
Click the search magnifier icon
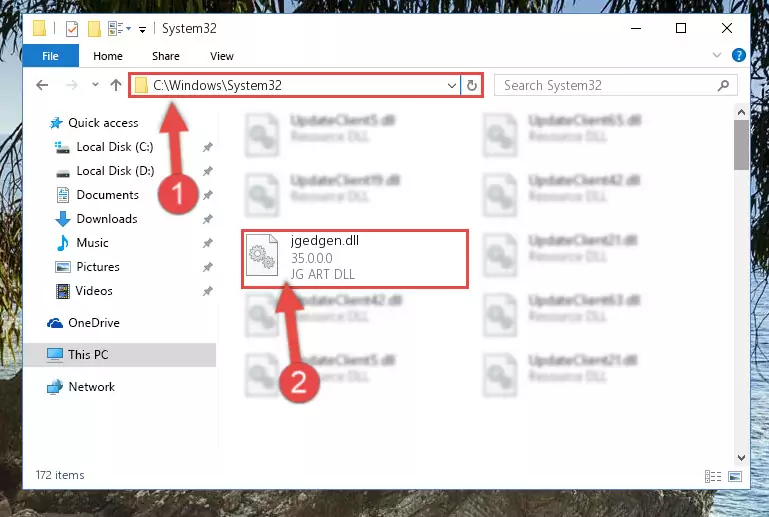click(723, 86)
